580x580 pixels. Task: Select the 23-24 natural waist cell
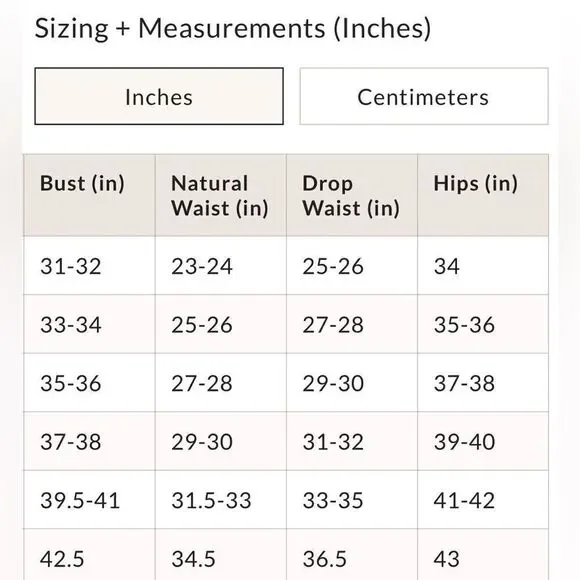click(221, 266)
